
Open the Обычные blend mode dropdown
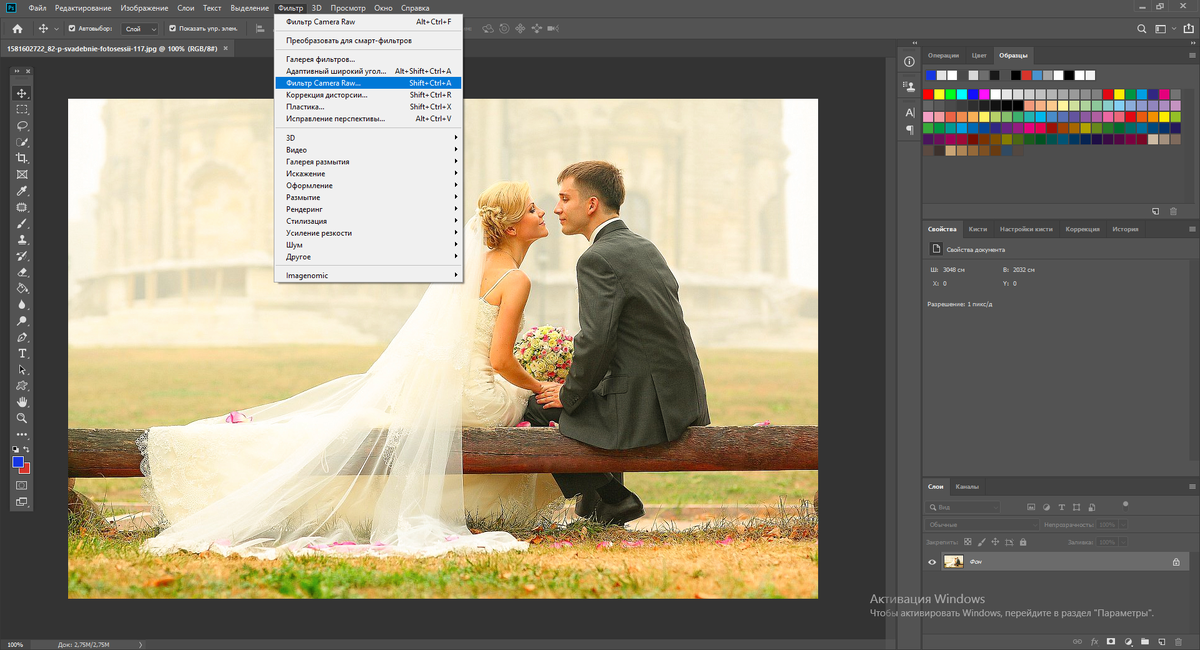pos(983,524)
